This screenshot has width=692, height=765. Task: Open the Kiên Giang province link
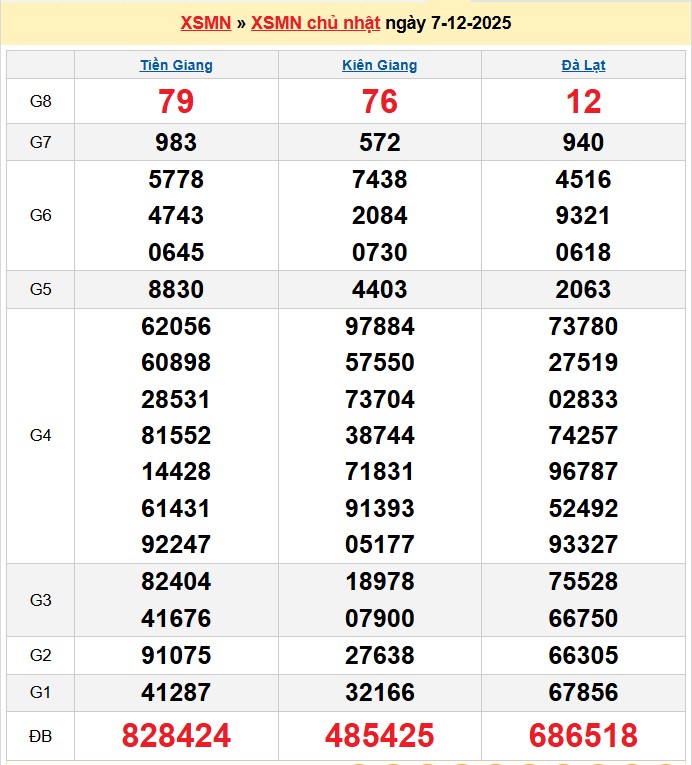(379, 65)
